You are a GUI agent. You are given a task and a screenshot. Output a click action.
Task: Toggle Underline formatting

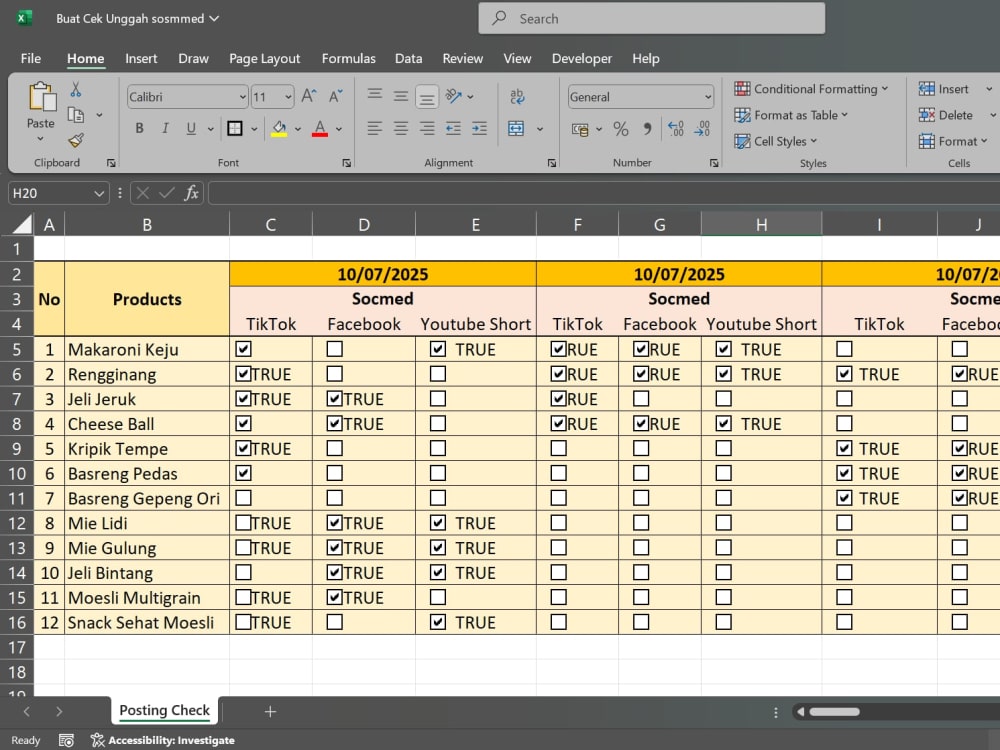191,128
